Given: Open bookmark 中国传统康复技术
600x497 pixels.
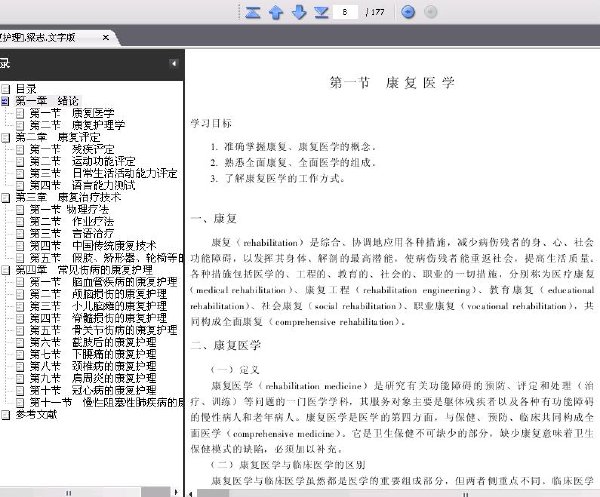Looking at the screenshot, I should point(114,245).
